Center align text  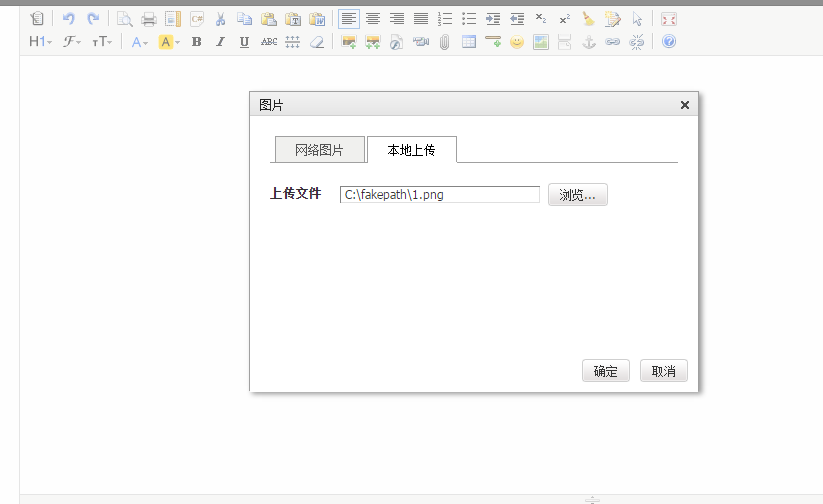373,19
